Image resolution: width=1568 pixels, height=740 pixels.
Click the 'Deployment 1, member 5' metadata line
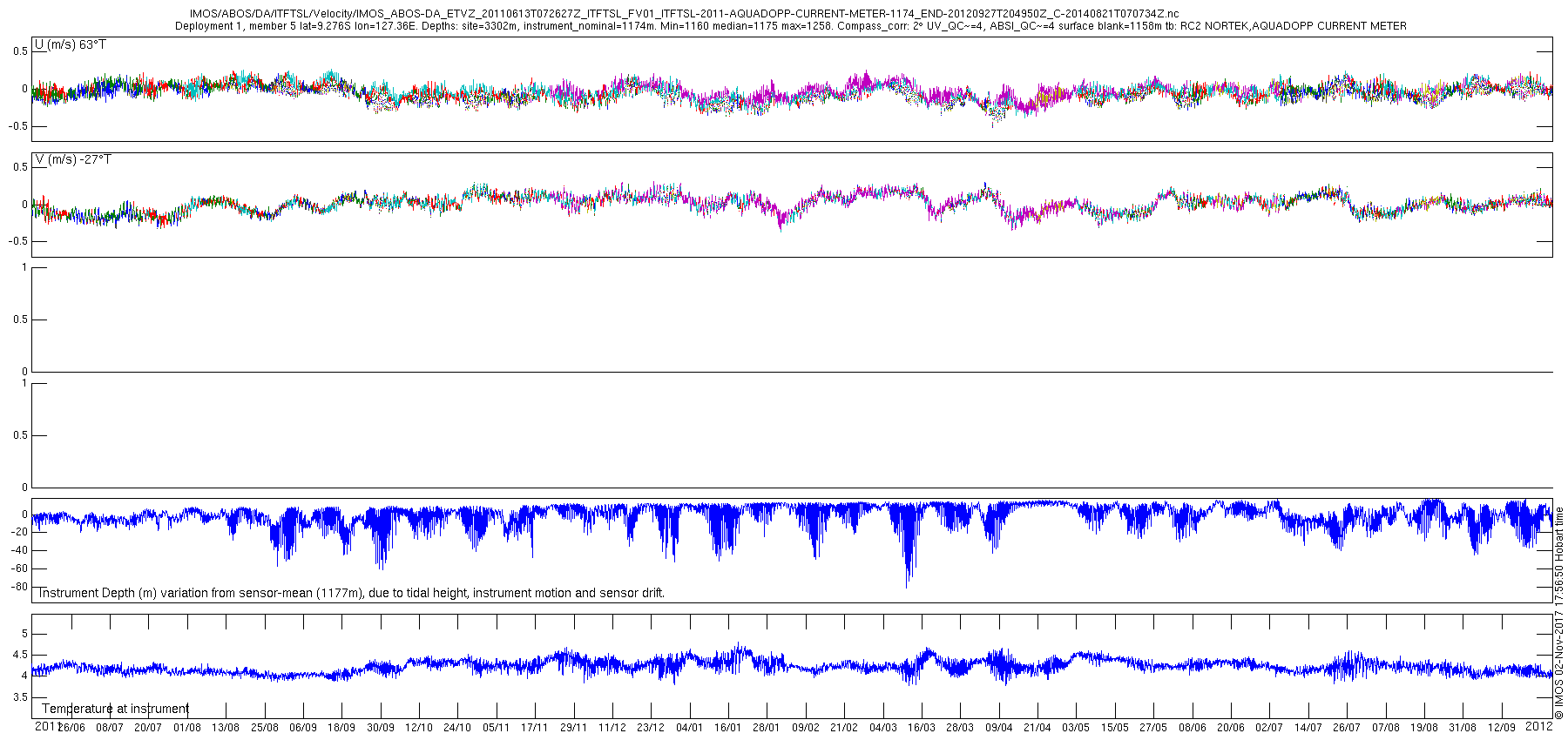point(791,26)
